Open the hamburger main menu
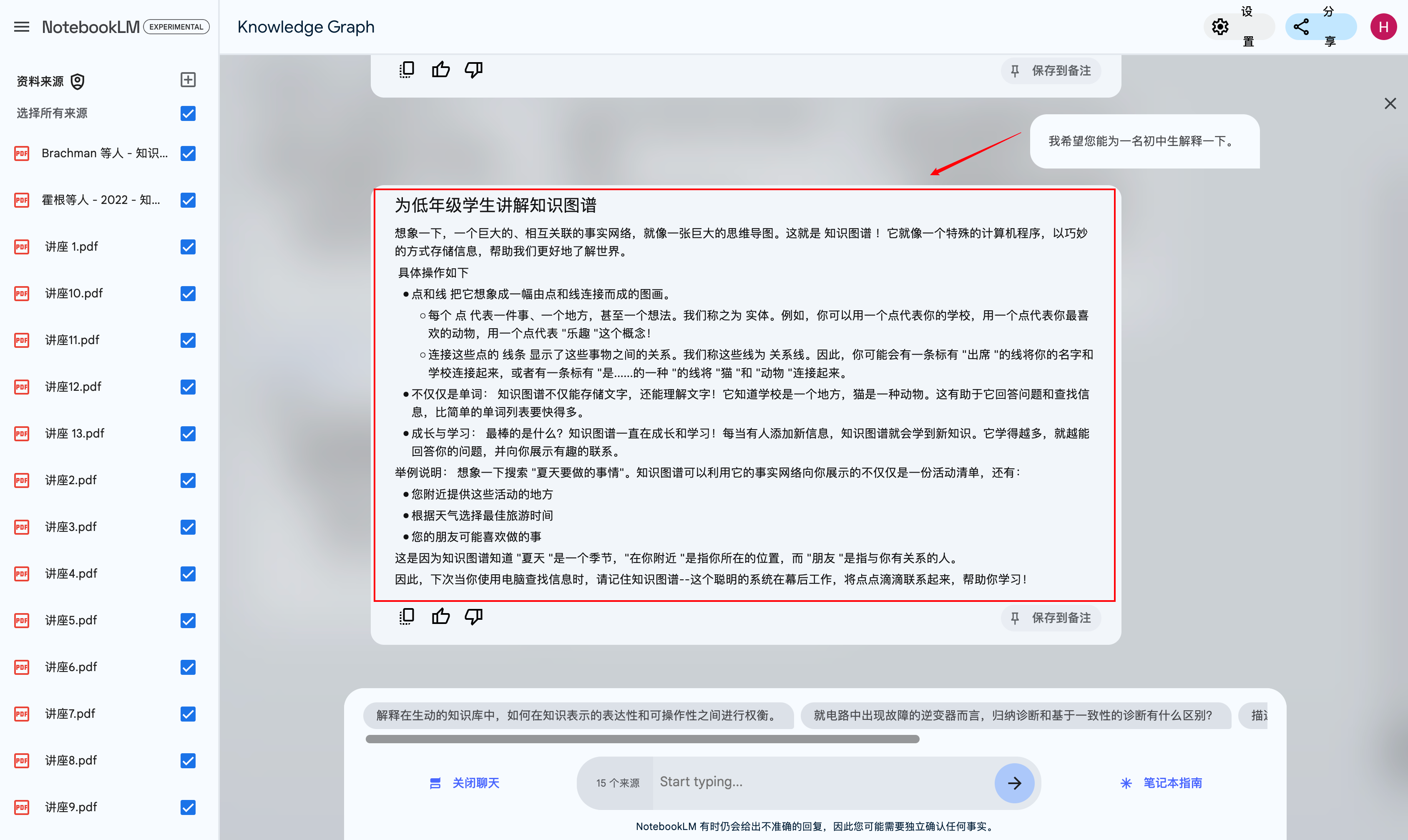Viewport: 1408px width, 840px height. (x=22, y=27)
